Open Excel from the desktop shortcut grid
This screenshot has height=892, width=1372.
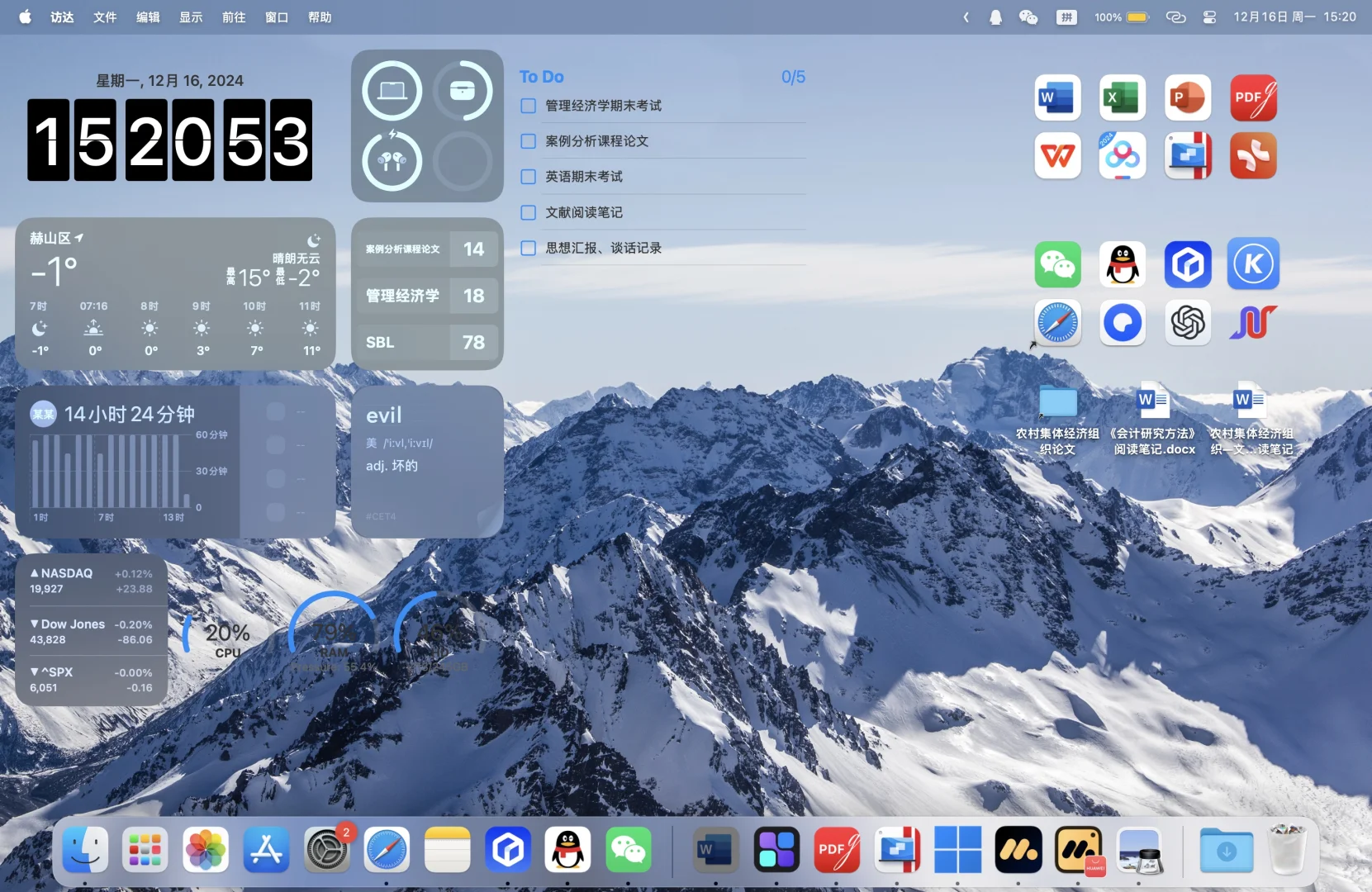(1123, 97)
